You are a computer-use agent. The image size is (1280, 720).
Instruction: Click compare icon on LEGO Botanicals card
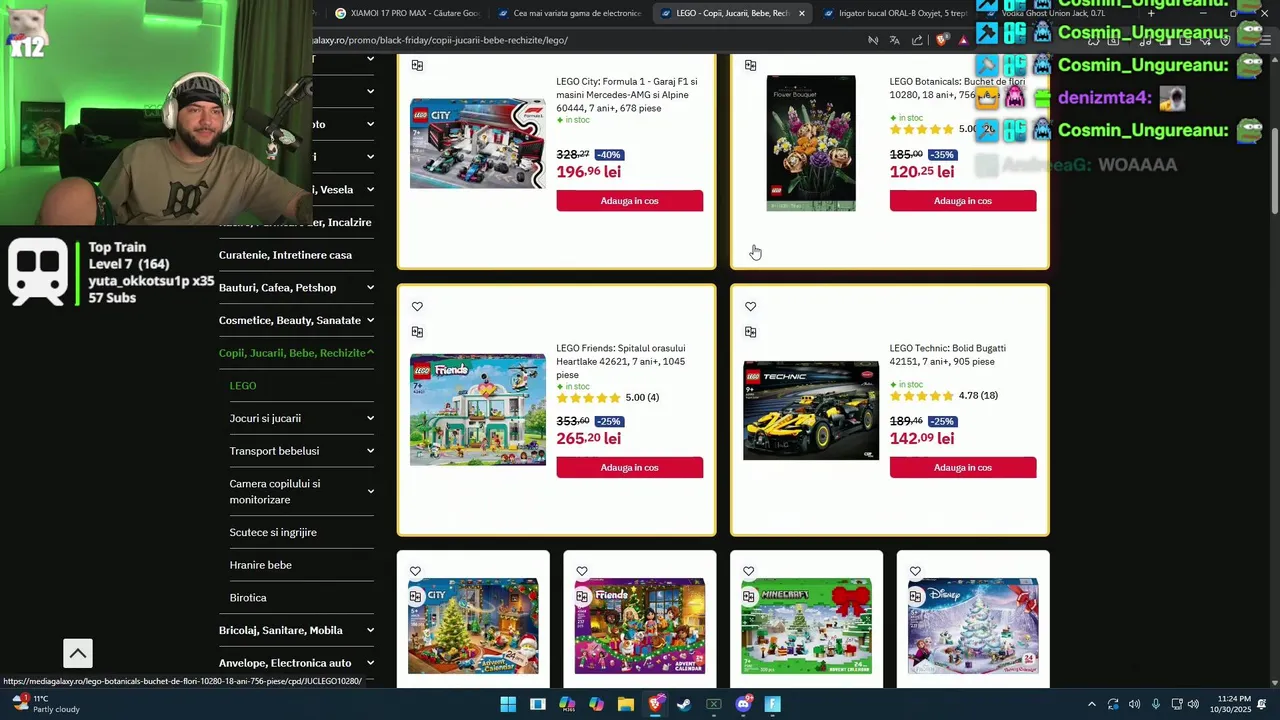(750, 65)
